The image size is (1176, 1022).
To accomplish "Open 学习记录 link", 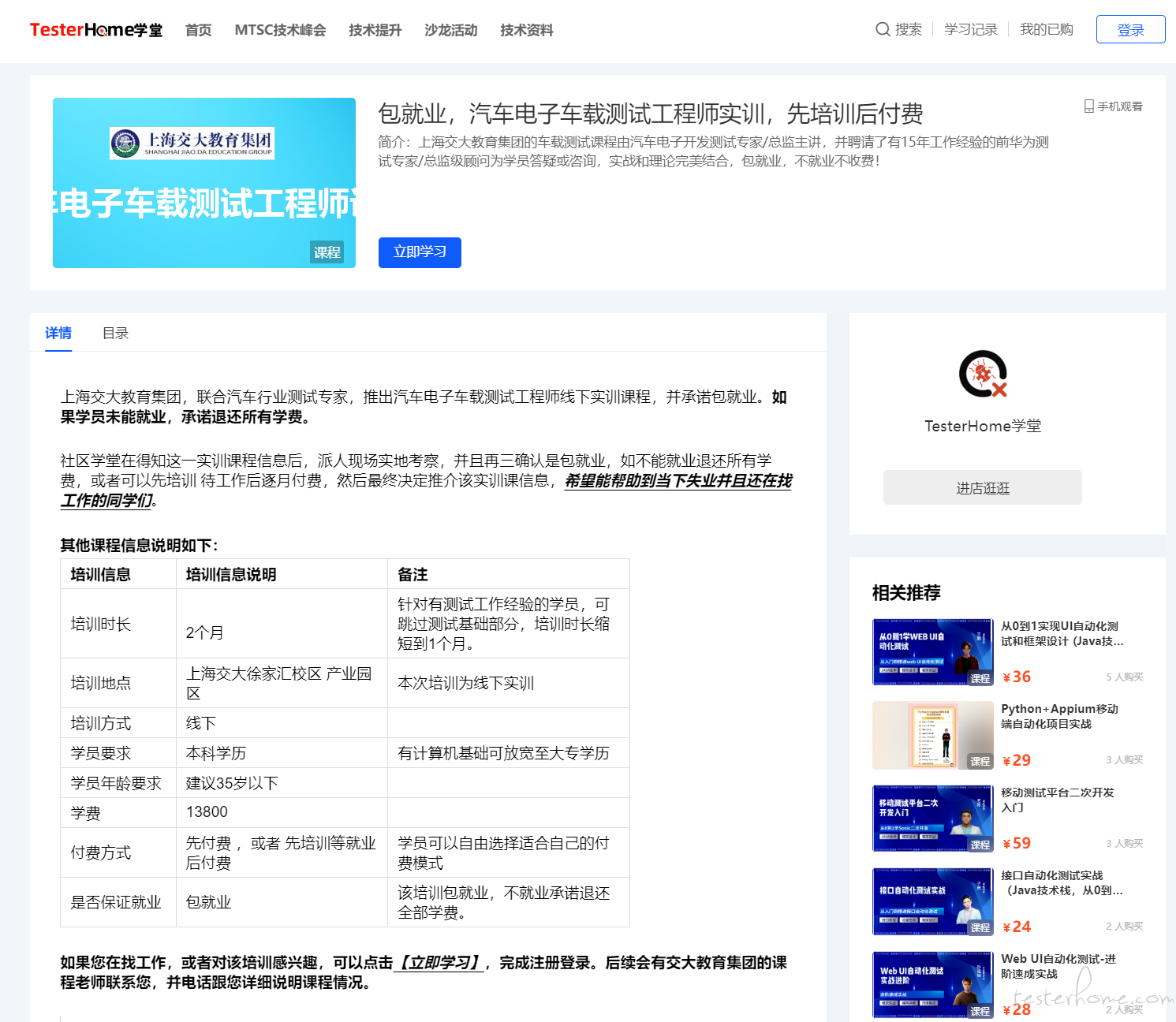I will coord(971,29).
